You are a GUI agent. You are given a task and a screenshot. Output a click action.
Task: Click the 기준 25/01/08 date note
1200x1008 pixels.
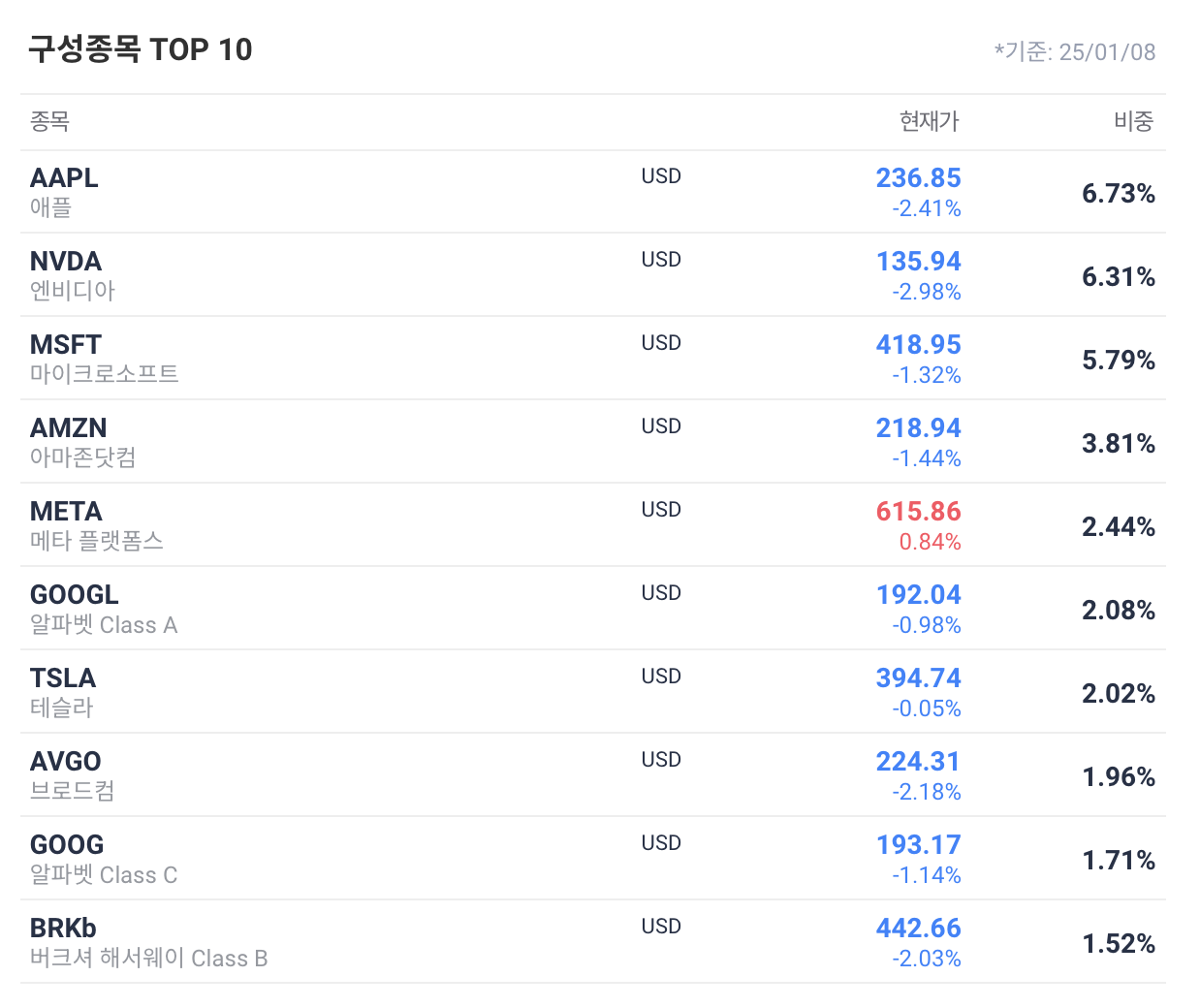click(x=1075, y=51)
